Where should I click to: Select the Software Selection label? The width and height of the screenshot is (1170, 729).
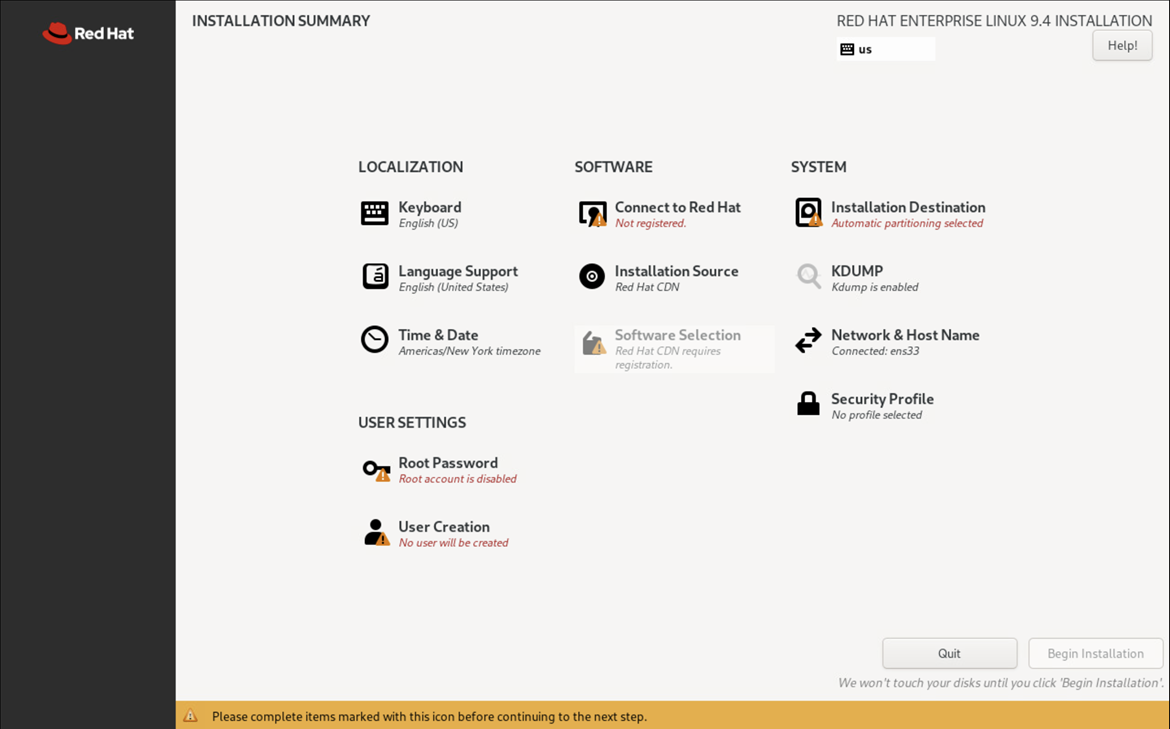click(x=678, y=335)
